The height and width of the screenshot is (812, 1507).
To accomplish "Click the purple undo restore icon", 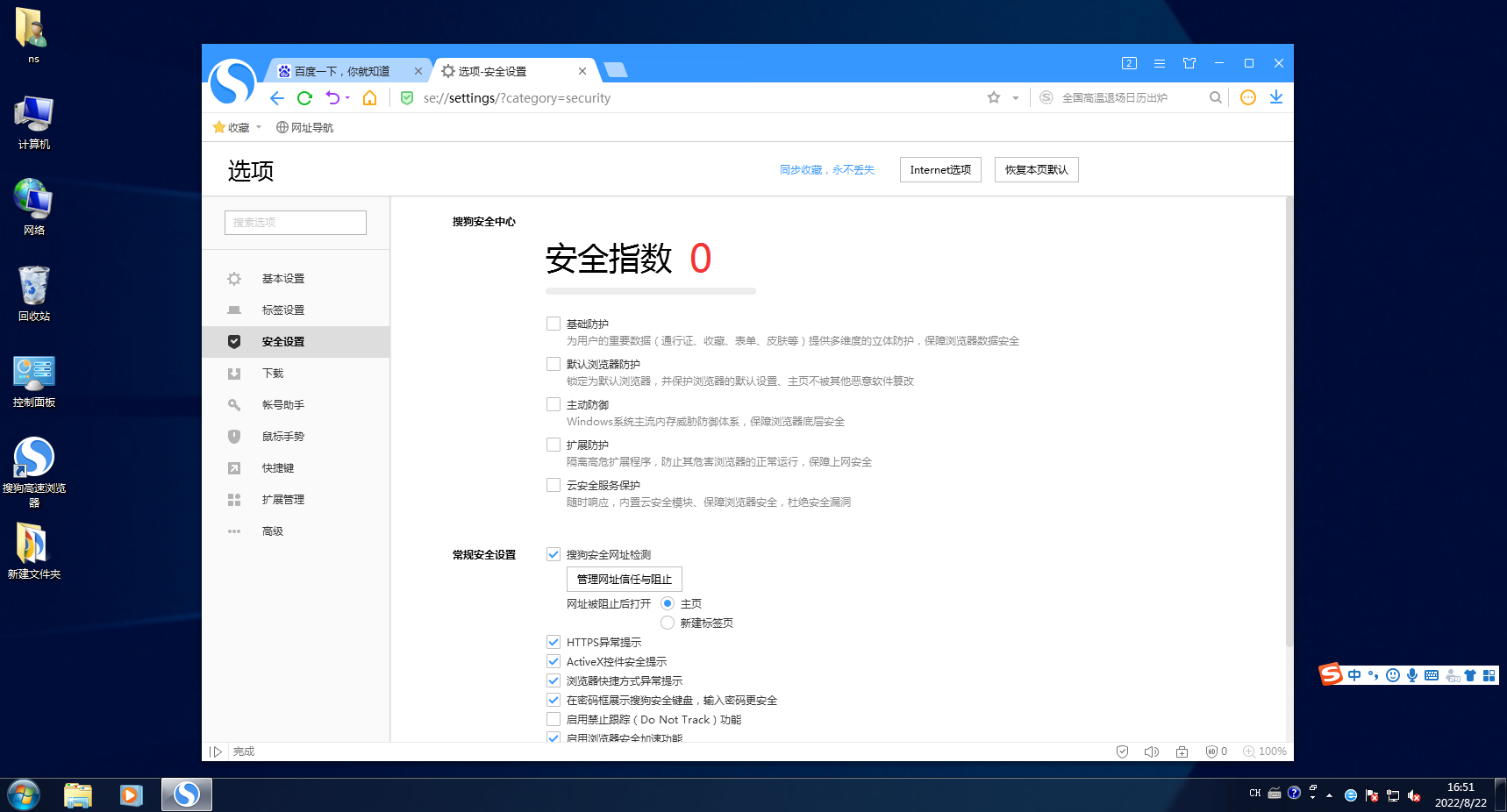I will (x=332, y=97).
